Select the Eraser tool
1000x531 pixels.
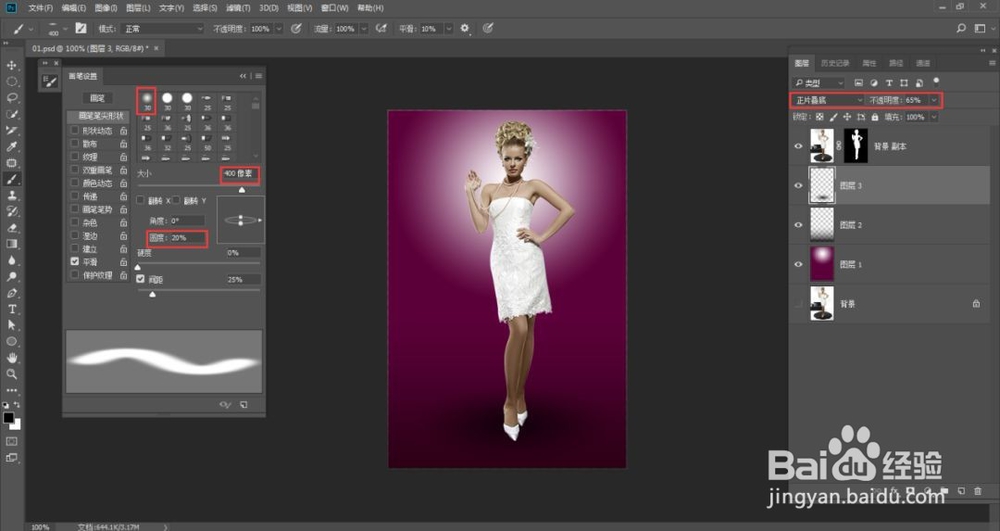click(x=12, y=227)
